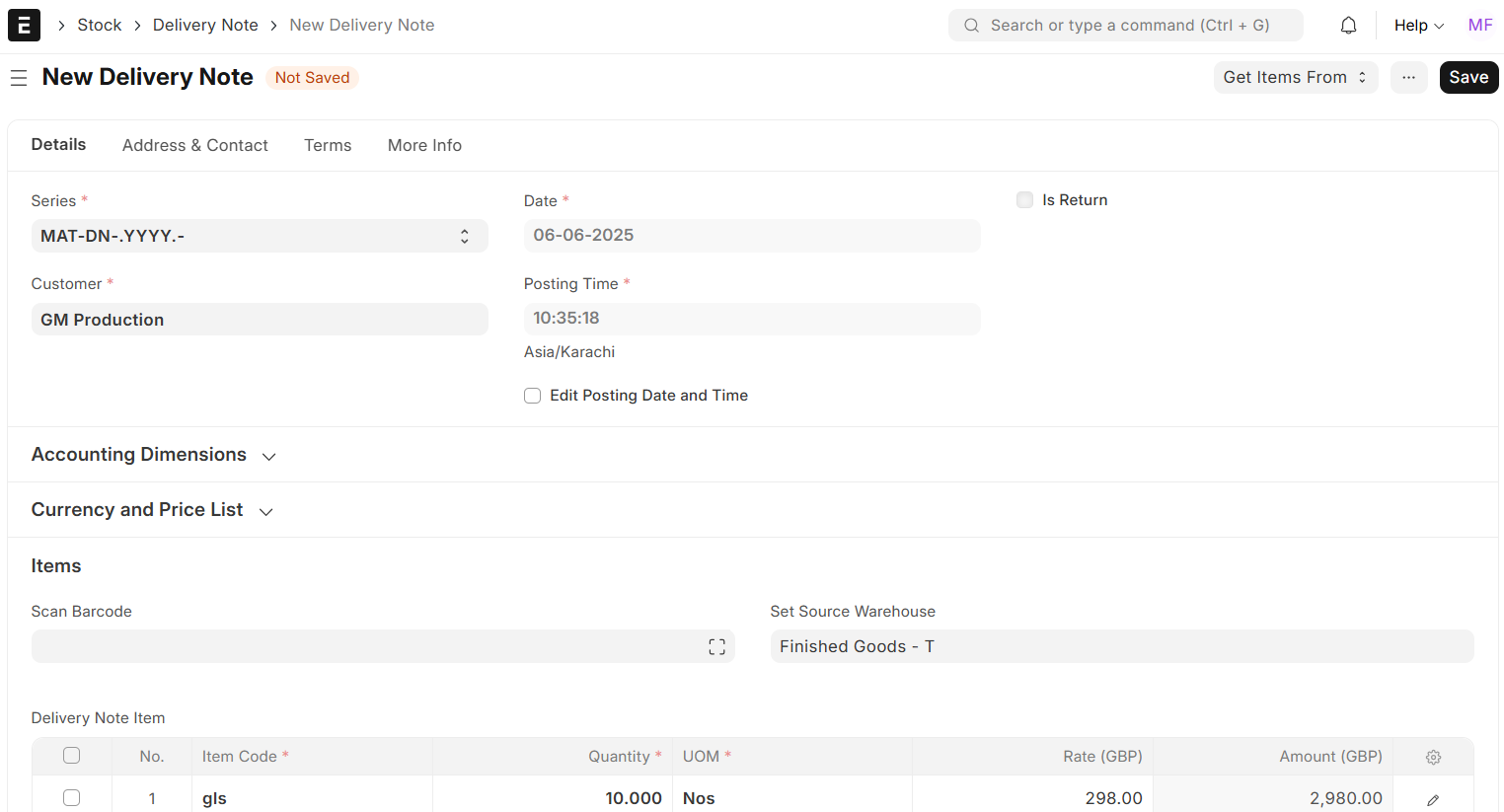Open the notifications bell

tap(1348, 26)
